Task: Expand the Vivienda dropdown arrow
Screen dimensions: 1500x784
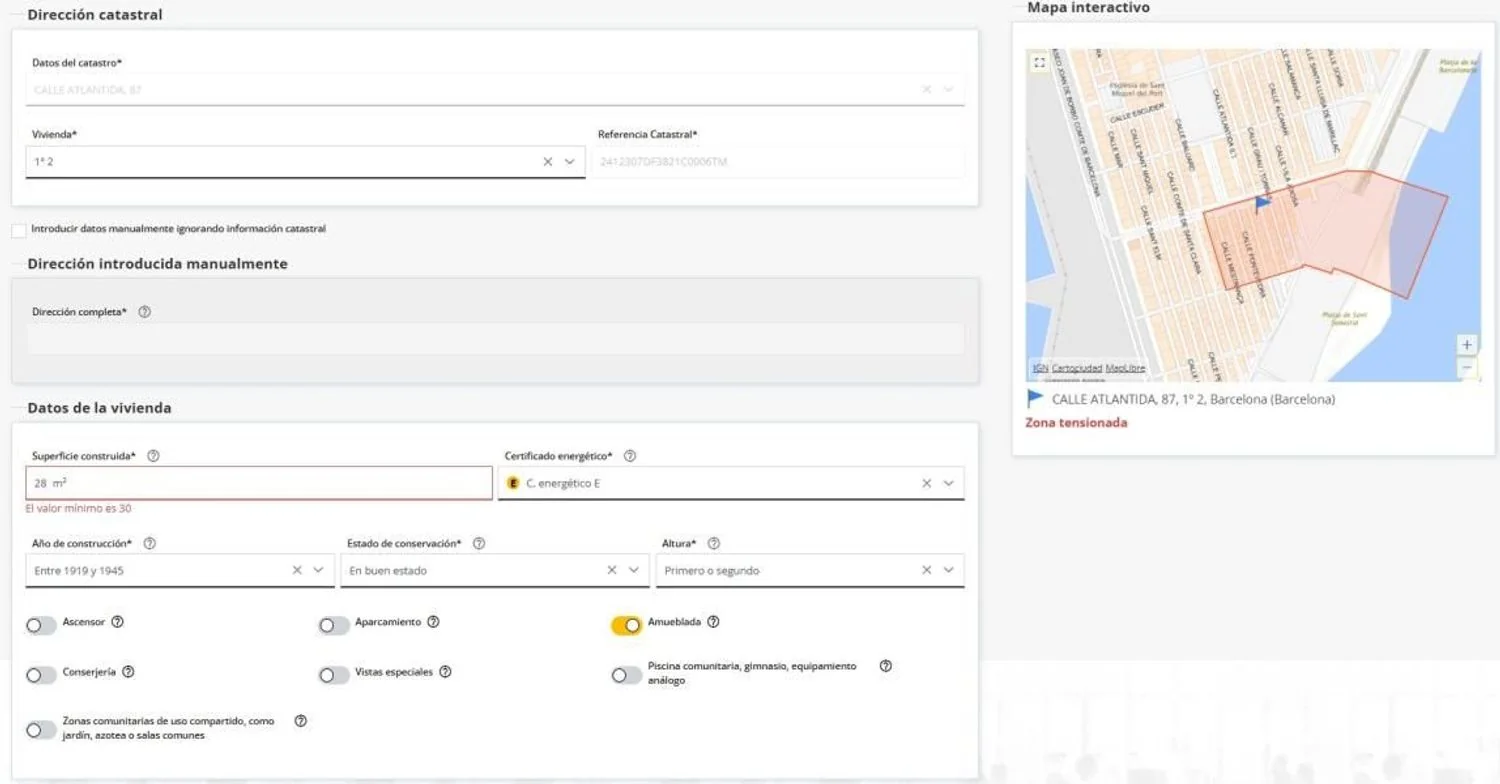Action: [x=570, y=161]
